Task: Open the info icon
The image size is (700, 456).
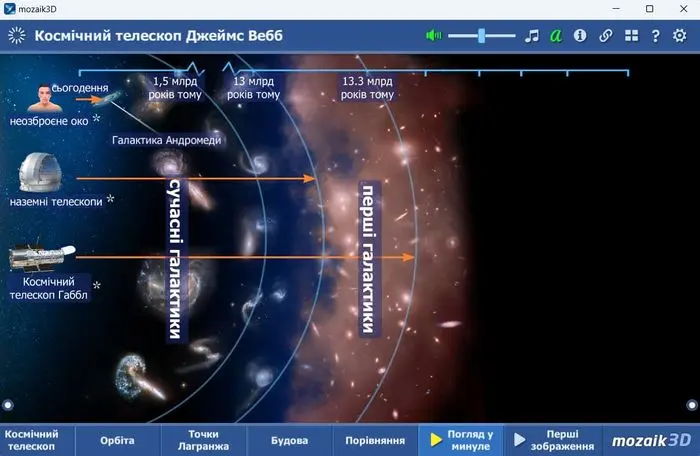Action: 580,35
